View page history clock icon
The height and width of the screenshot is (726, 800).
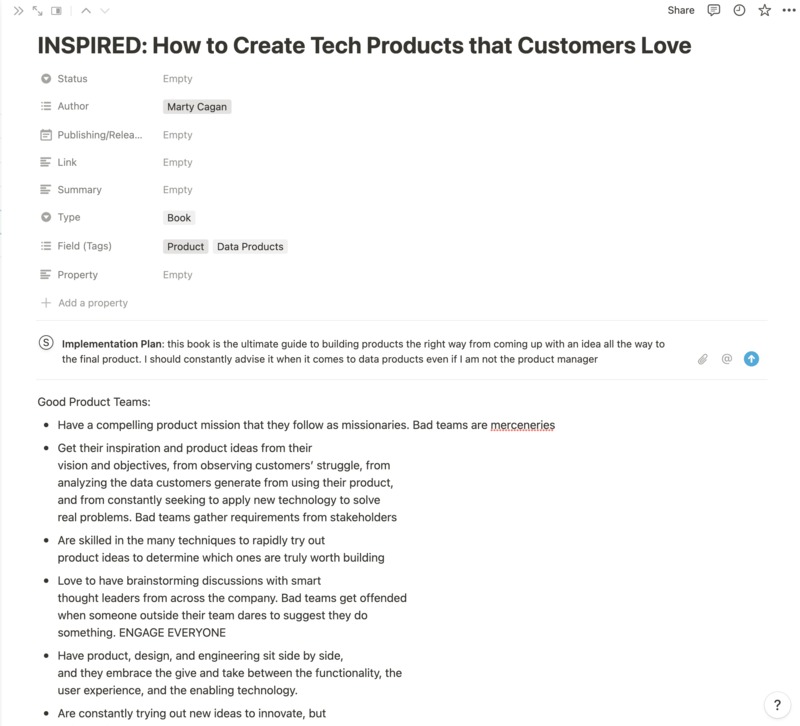pos(739,10)
